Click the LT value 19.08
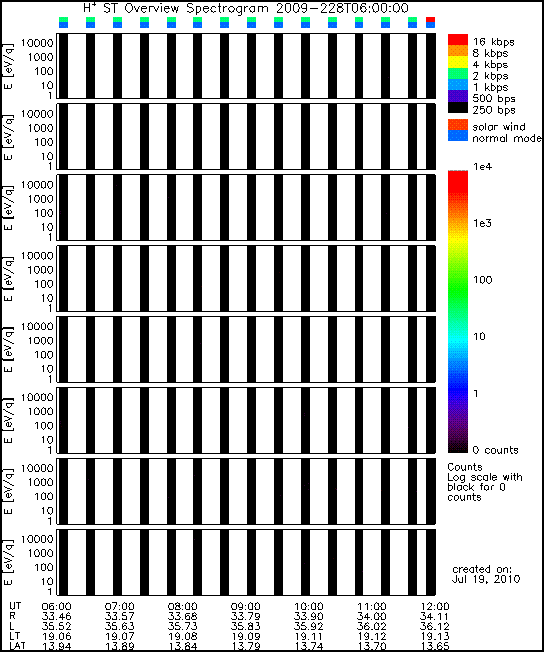Screen dimensions: 544x652 [183, 637]
